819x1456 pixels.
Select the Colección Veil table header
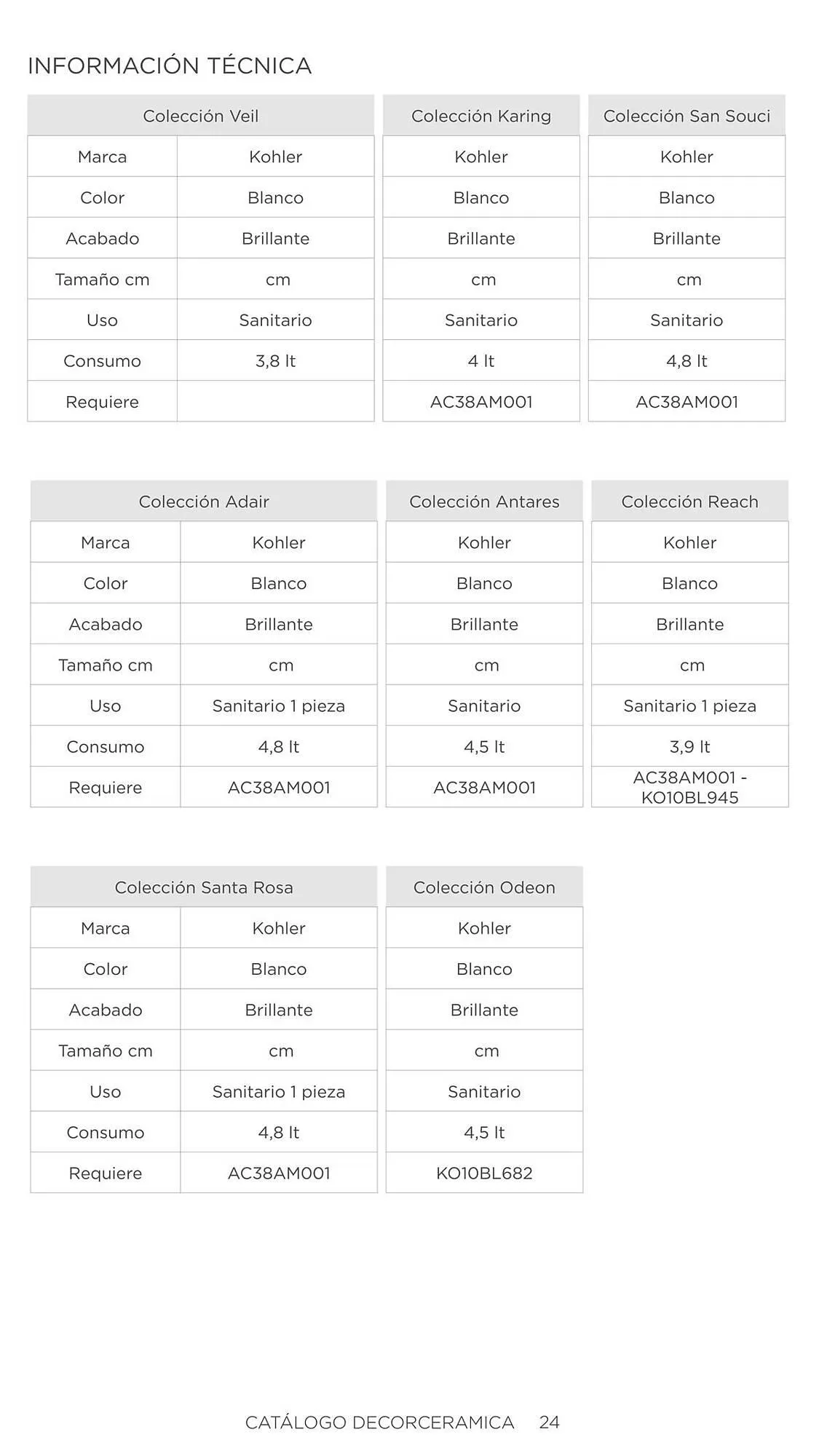[200, 116]
